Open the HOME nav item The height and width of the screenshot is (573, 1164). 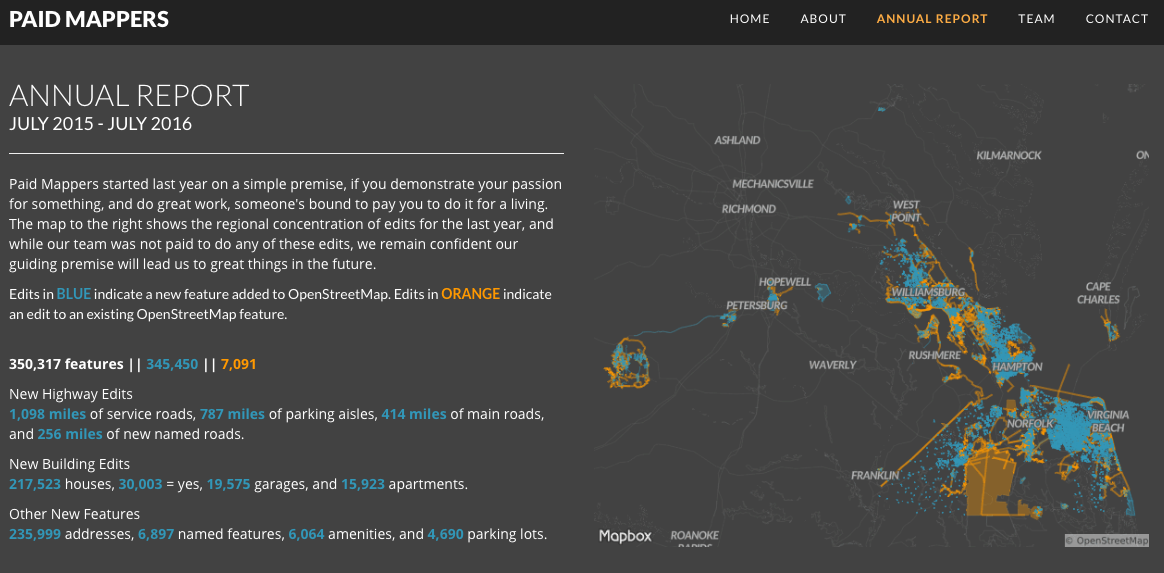coord(750,19)
